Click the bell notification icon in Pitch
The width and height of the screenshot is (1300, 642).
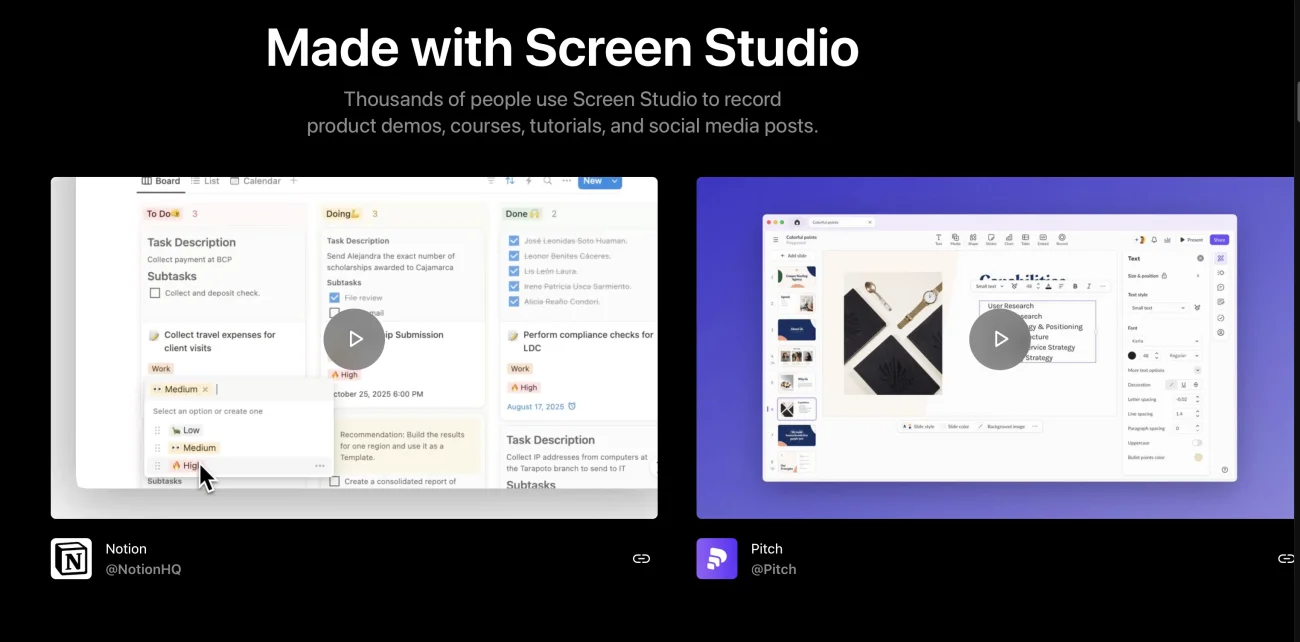(x=1154, y=240)
